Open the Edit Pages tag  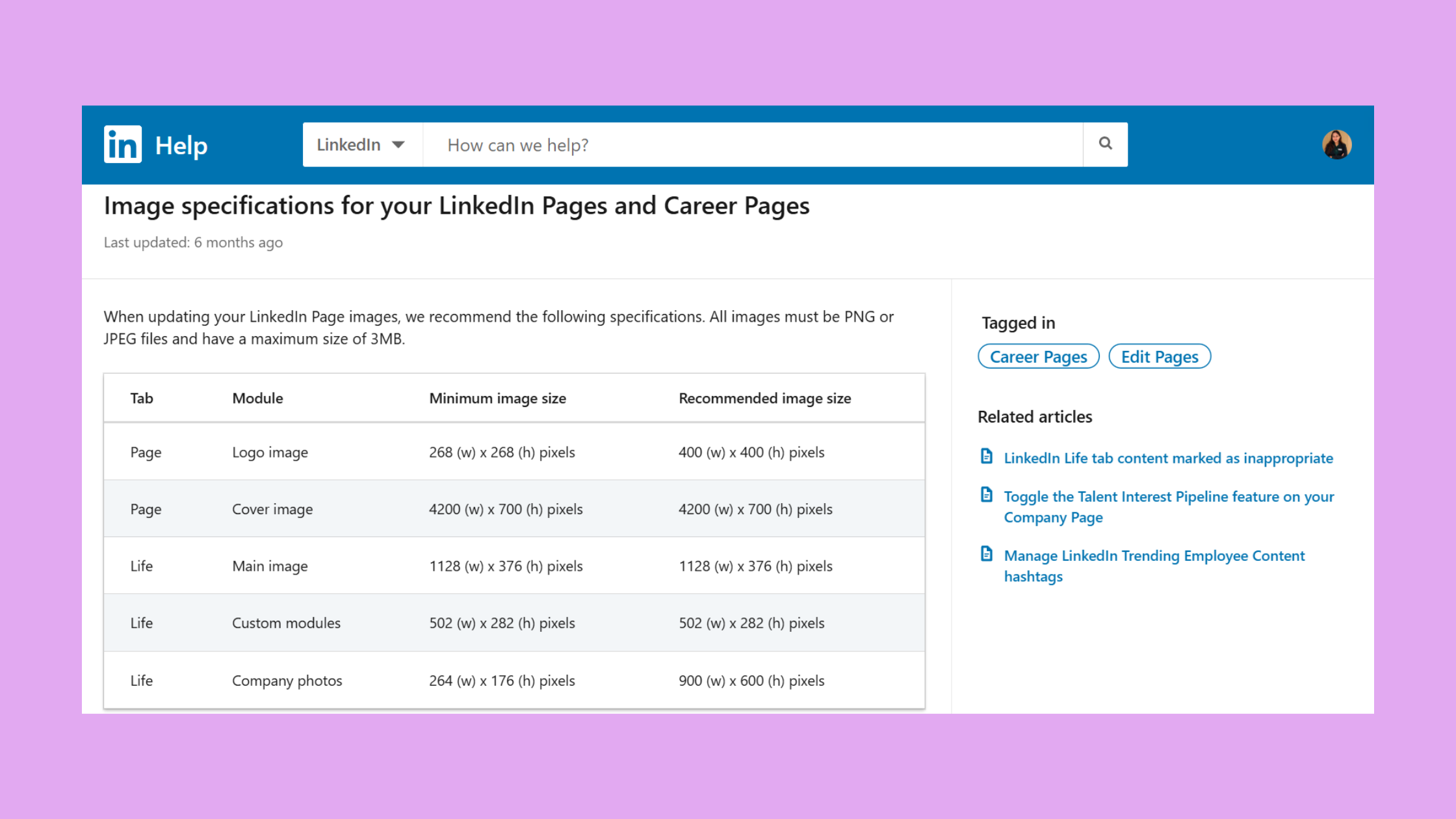(x=1160, y=356)
